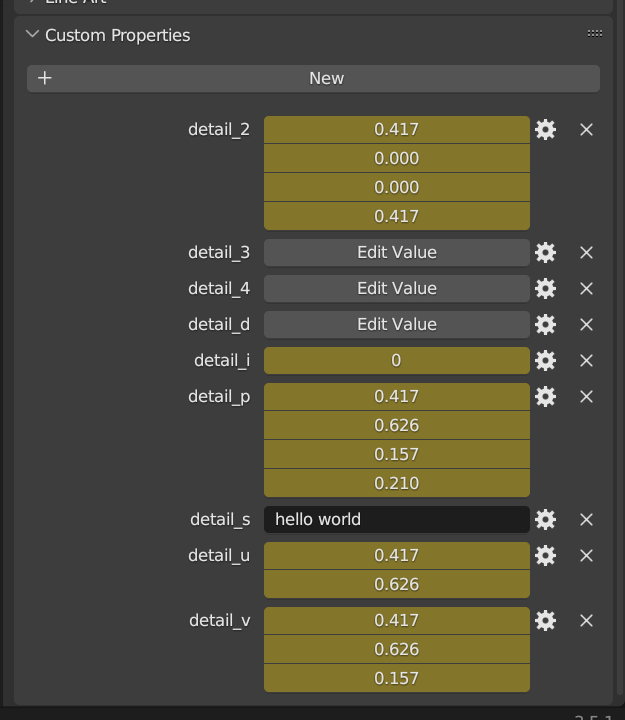
Task: Open settings gear for detail_p property
Action: click(546, 396)
